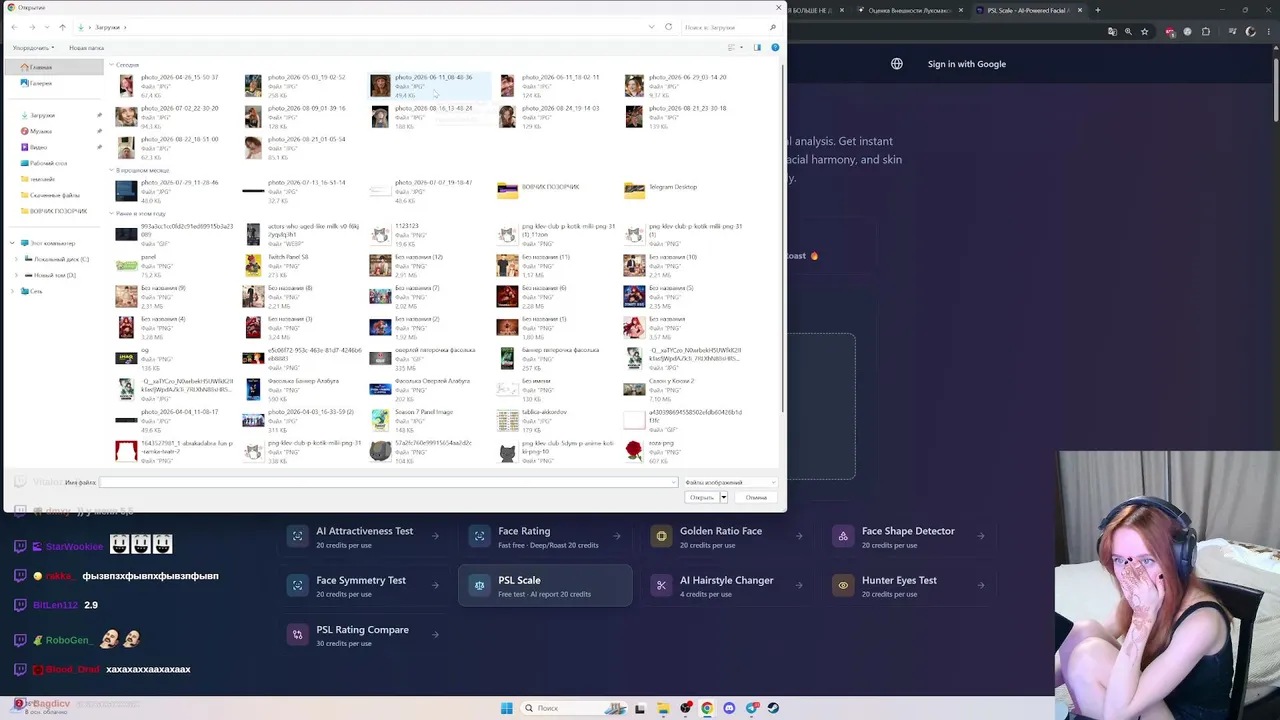Open the new tab plus button in Chrome
1280x720 pixels.
coord(1098,10)
